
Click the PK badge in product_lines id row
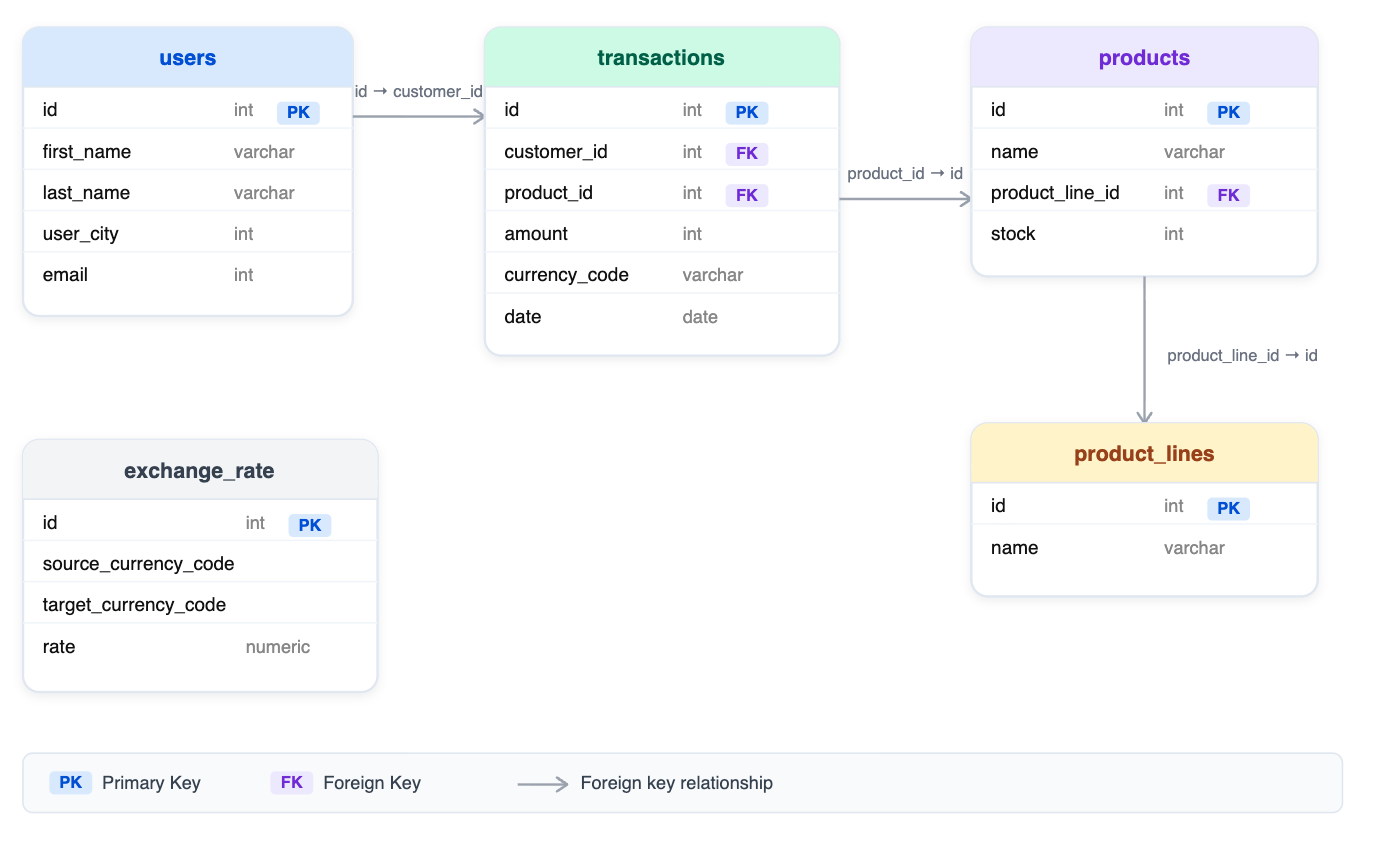pyautogui.click(x=1229, y=508)
